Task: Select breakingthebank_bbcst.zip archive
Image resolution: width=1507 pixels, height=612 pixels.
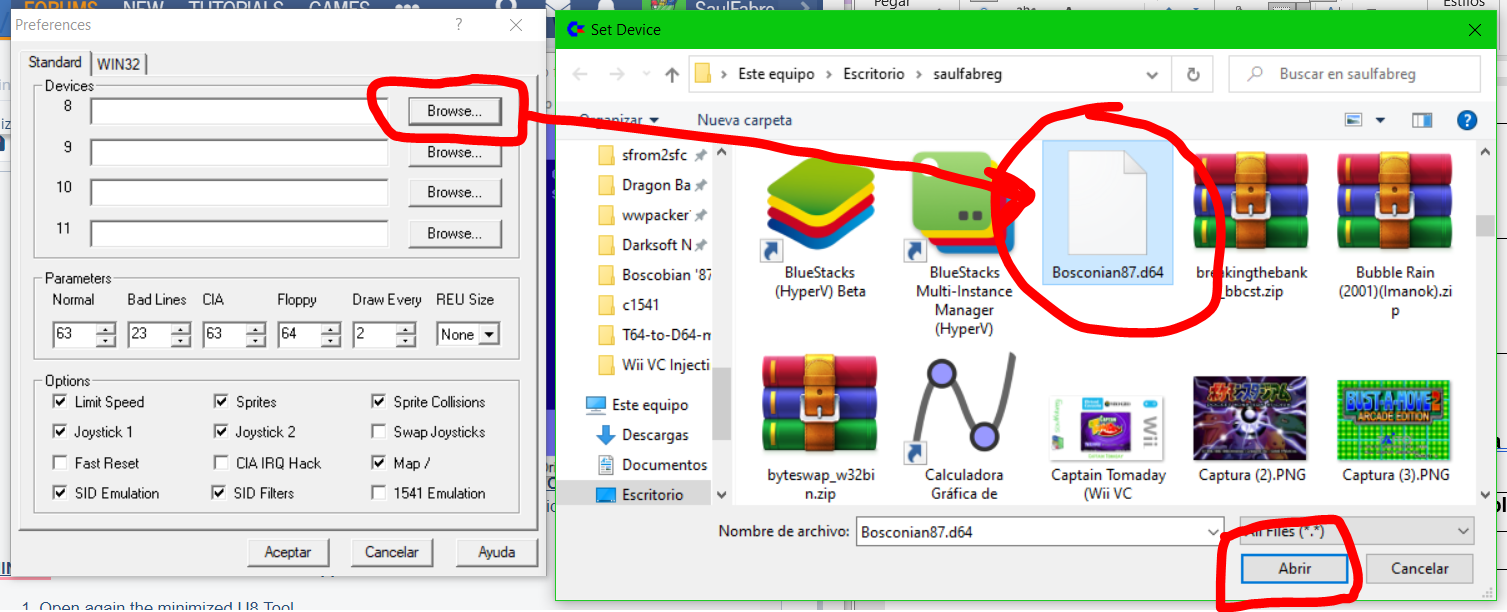Action: click(x=1251, y=226)
